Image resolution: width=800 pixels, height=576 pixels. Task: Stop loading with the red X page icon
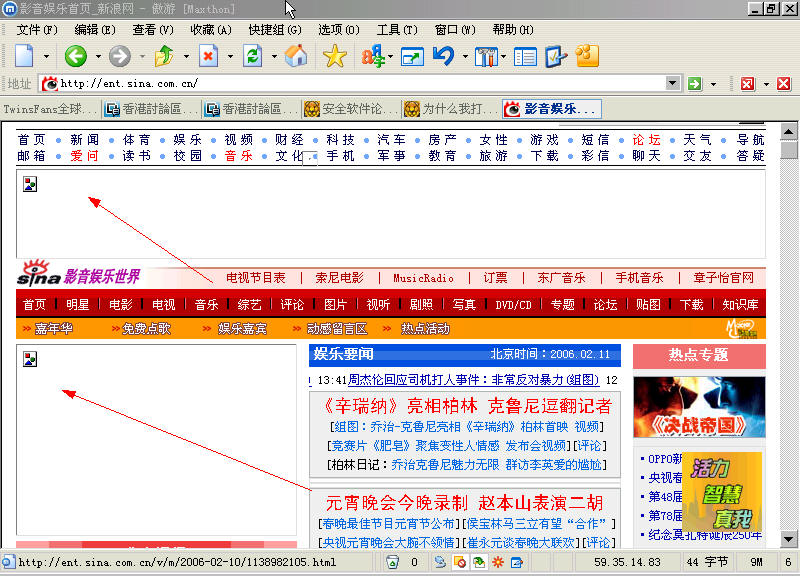tap(208, 56)
